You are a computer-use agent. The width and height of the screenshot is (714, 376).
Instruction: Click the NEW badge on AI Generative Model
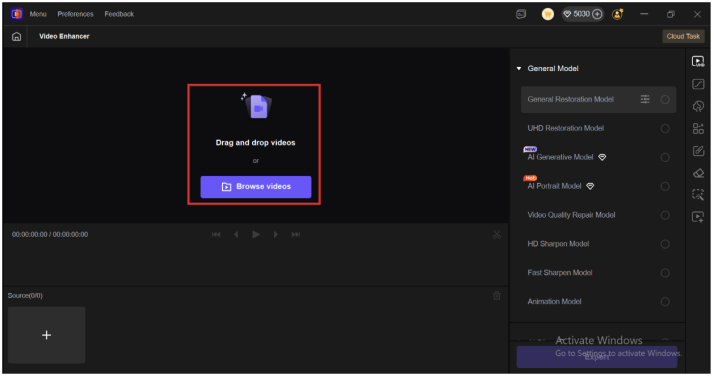pos(530,149)
